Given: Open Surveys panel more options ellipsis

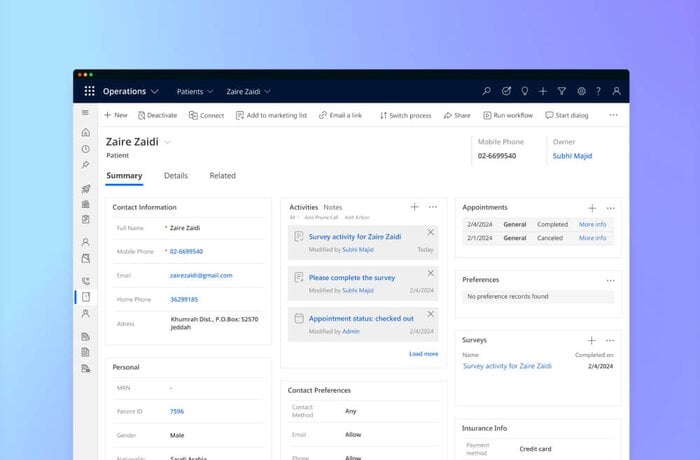Looking at the screenshot, I should [x=610, y=341].
